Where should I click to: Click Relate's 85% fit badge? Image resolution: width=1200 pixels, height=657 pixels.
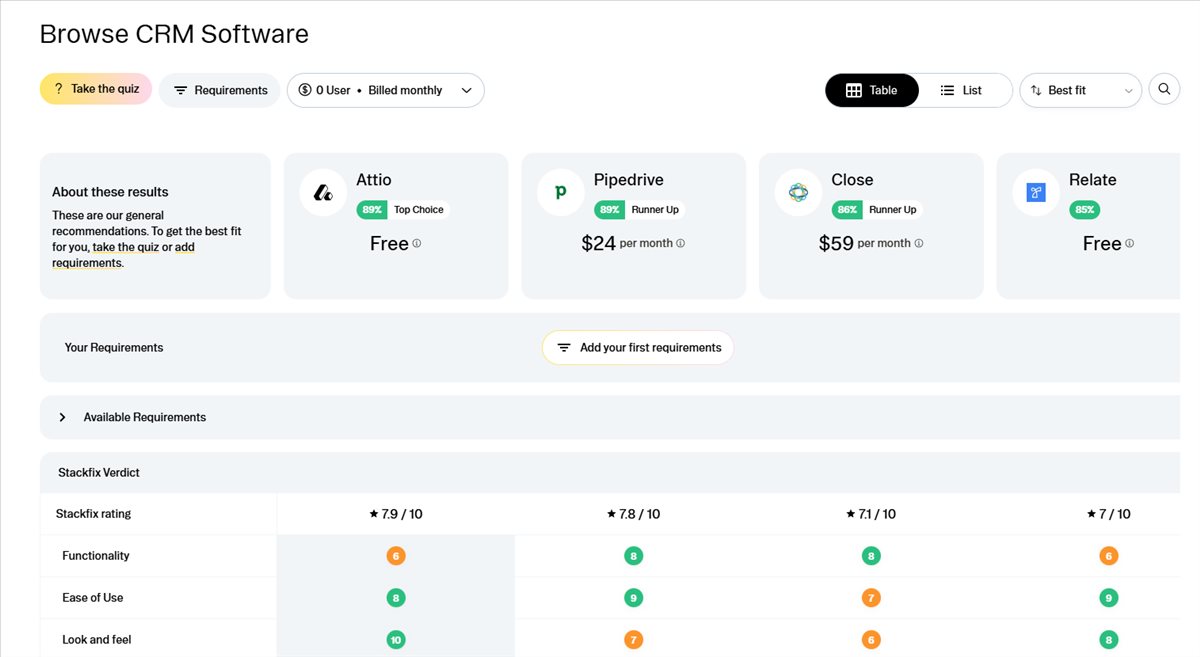click(1085, 210)
